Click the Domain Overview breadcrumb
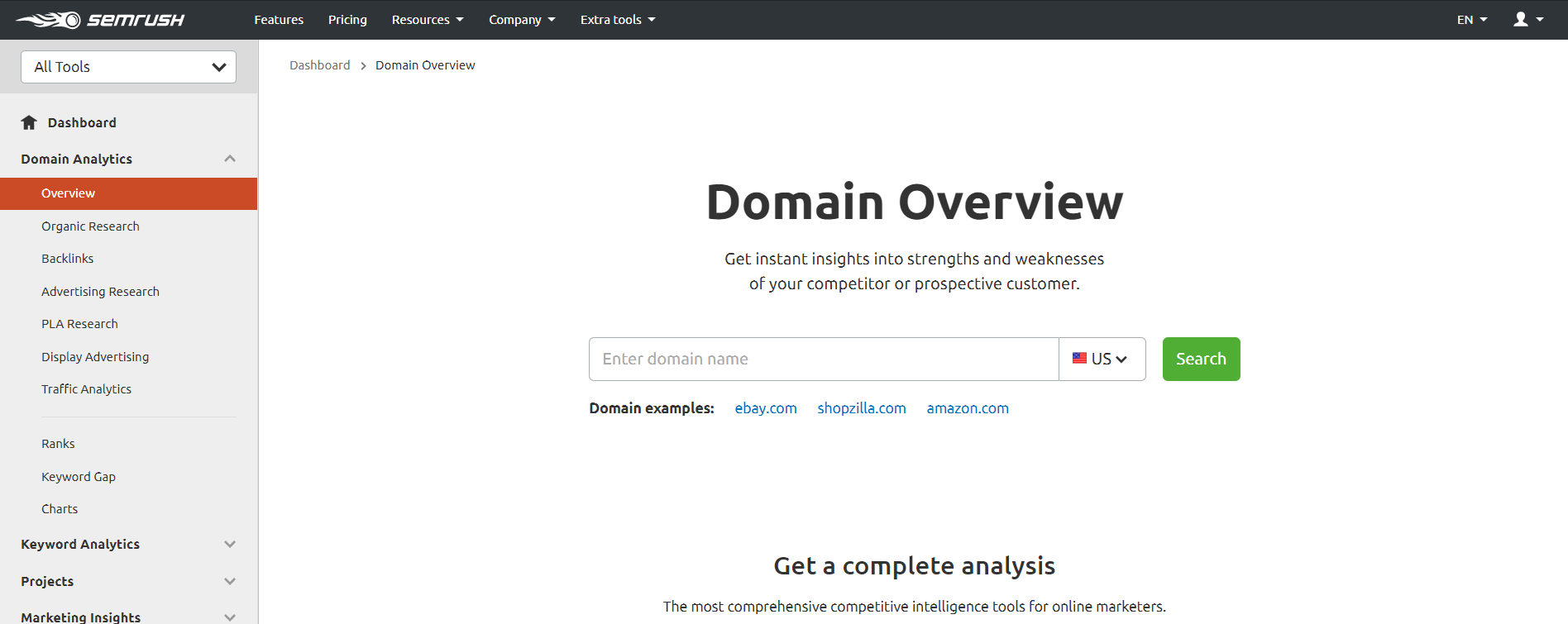1568x624 pixels. (x=425, y=65)
